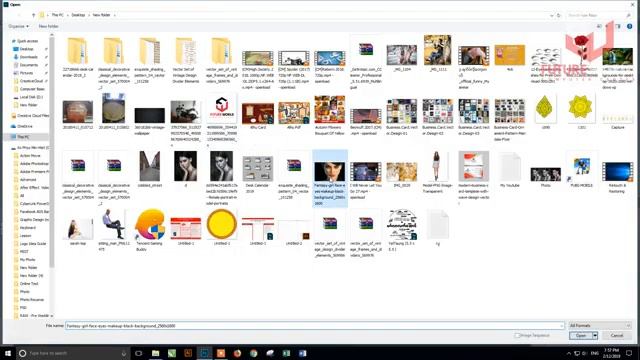This screenshot has height=360, width=640.
Task: Click the search field in Open dialog
Action: (x=598, y=15)
